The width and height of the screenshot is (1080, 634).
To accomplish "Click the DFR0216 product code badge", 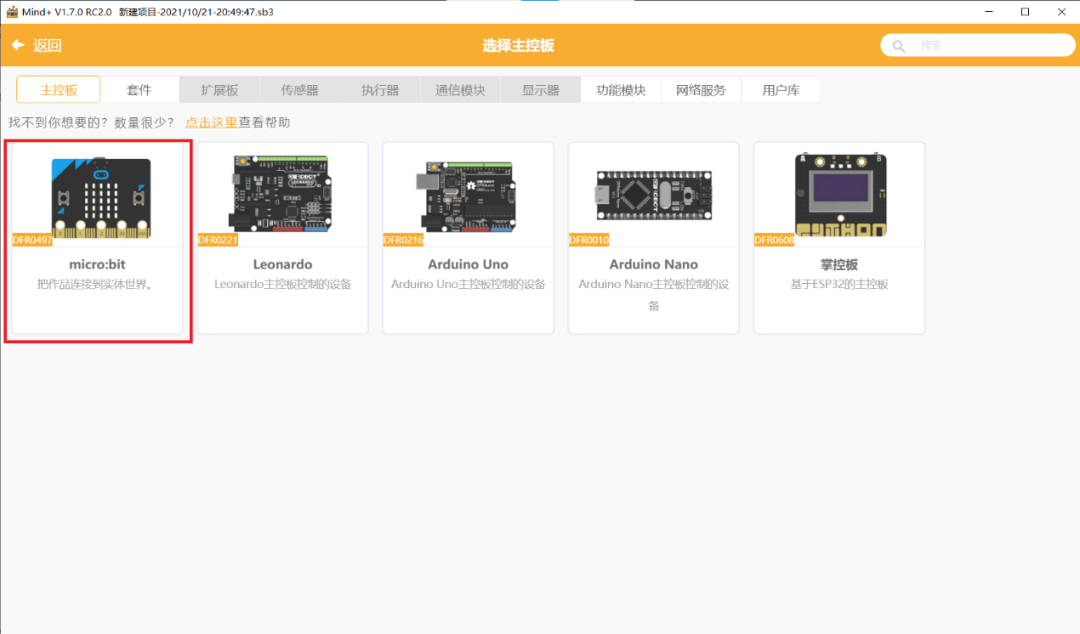I will [404, 240].
